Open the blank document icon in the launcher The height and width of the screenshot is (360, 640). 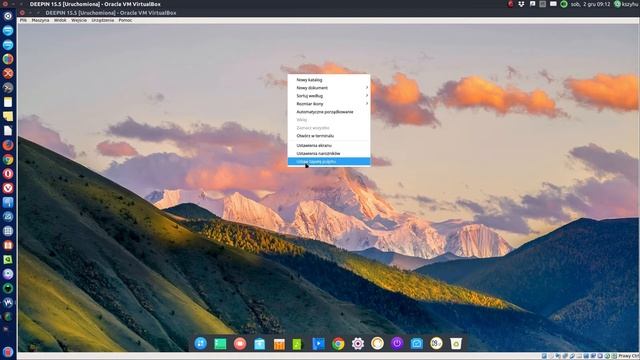tap(8, 131)
